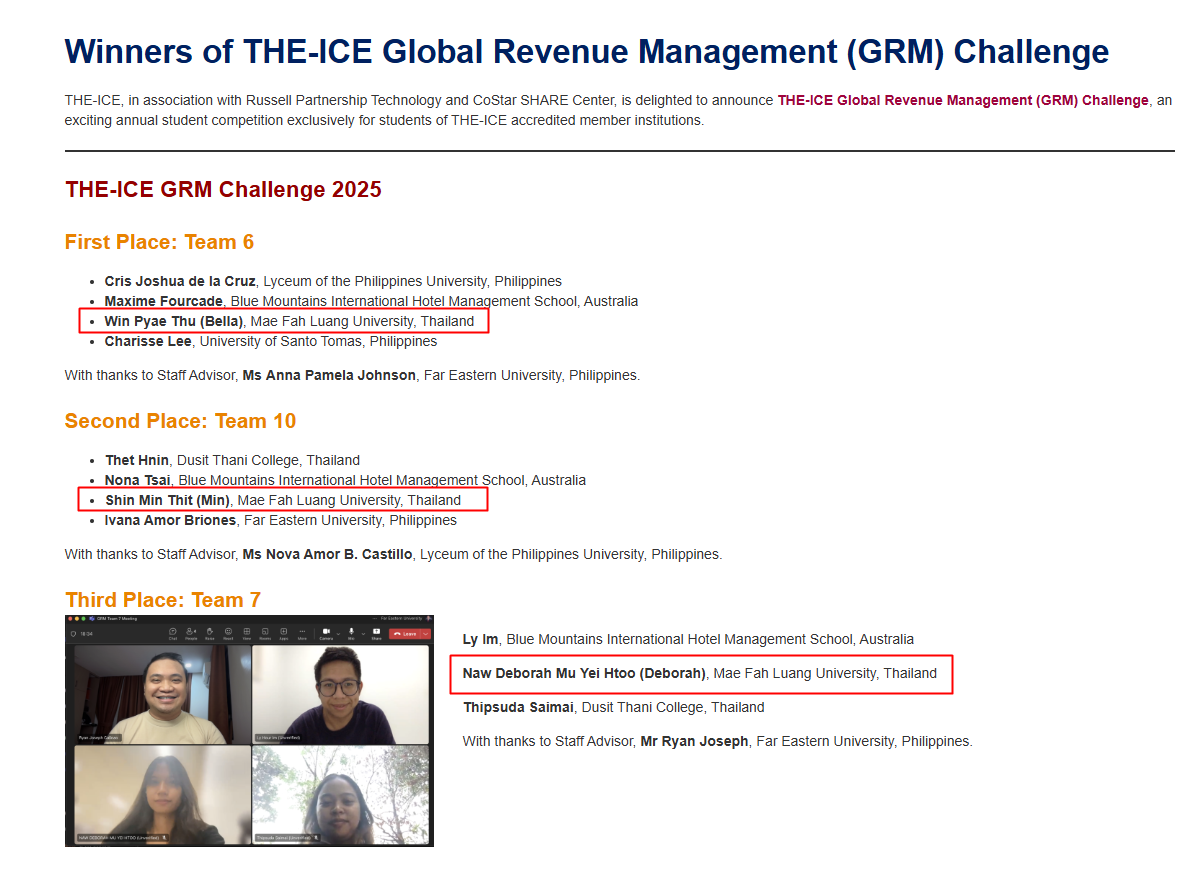Open the THE-ICE Global Revenue Management Challenge link
Screen dimensions: 1204x871
(963, 100)
